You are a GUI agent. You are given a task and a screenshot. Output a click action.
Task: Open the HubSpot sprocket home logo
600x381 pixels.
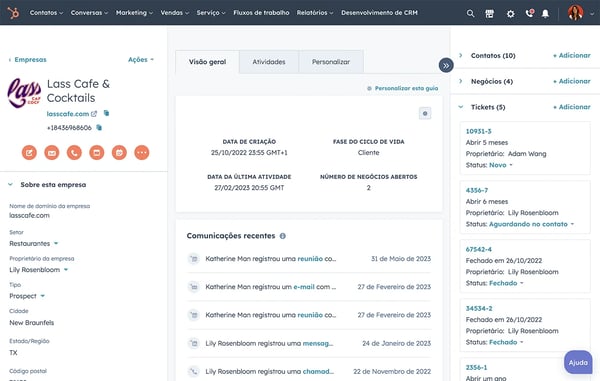[x=13, y=13]
